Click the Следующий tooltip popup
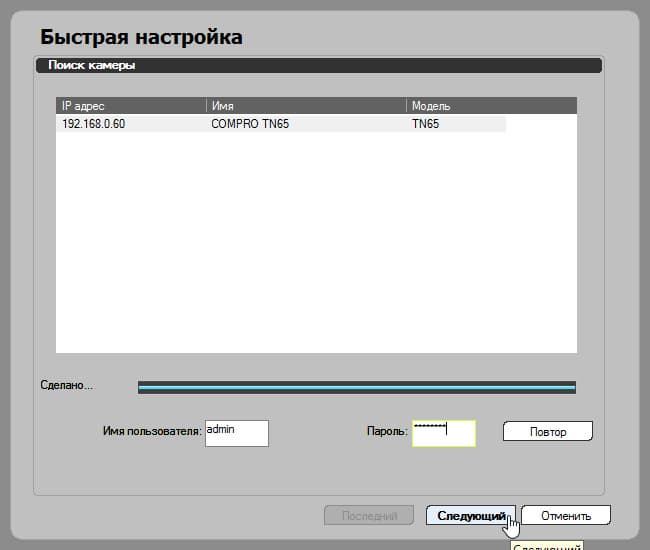Screen dimensions: 650x550 click(547, 545)
